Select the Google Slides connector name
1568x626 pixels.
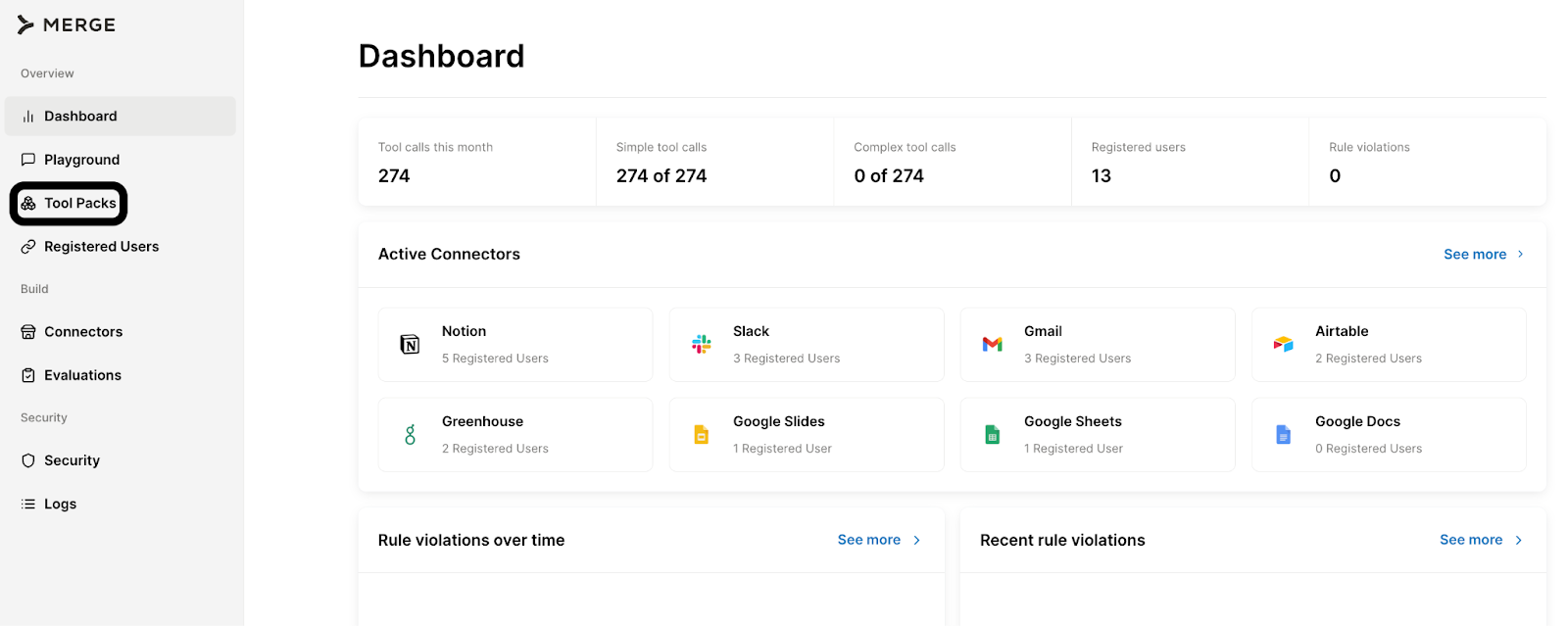[779, 421]
